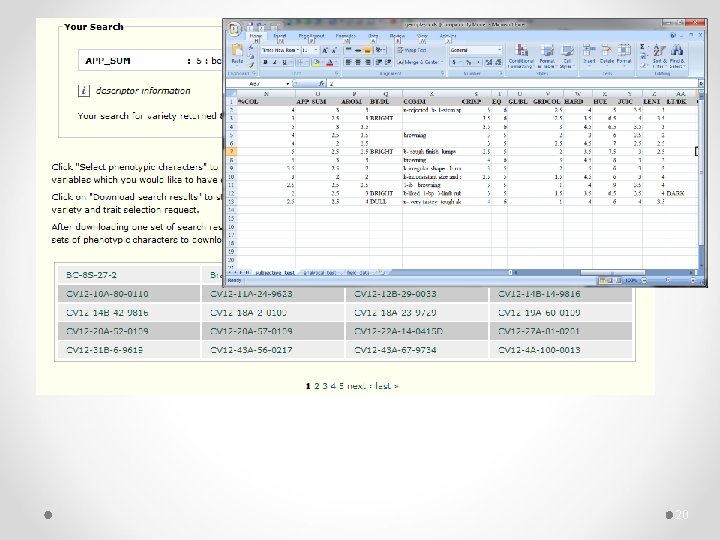Go to results page 5
The height and width of the screenshot is (540, 720).
click(x=341, y=386)
